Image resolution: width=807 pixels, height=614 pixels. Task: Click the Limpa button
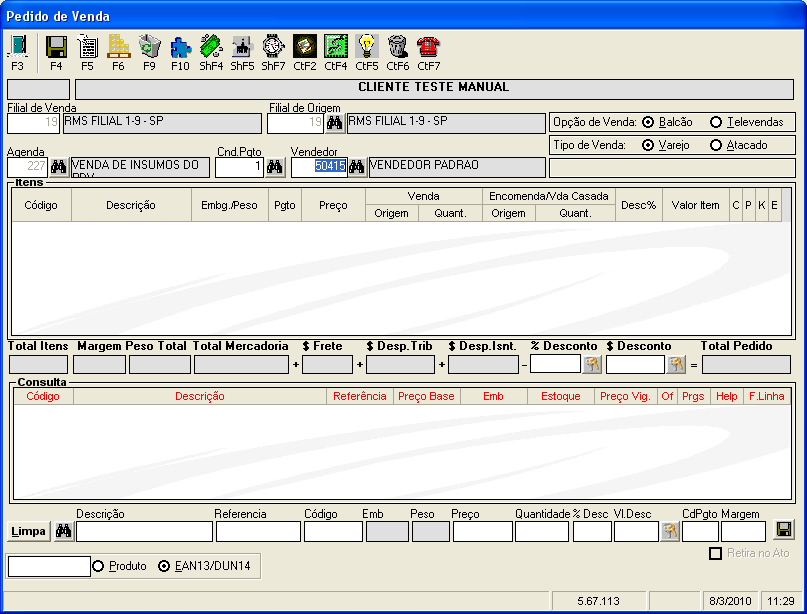28,531
